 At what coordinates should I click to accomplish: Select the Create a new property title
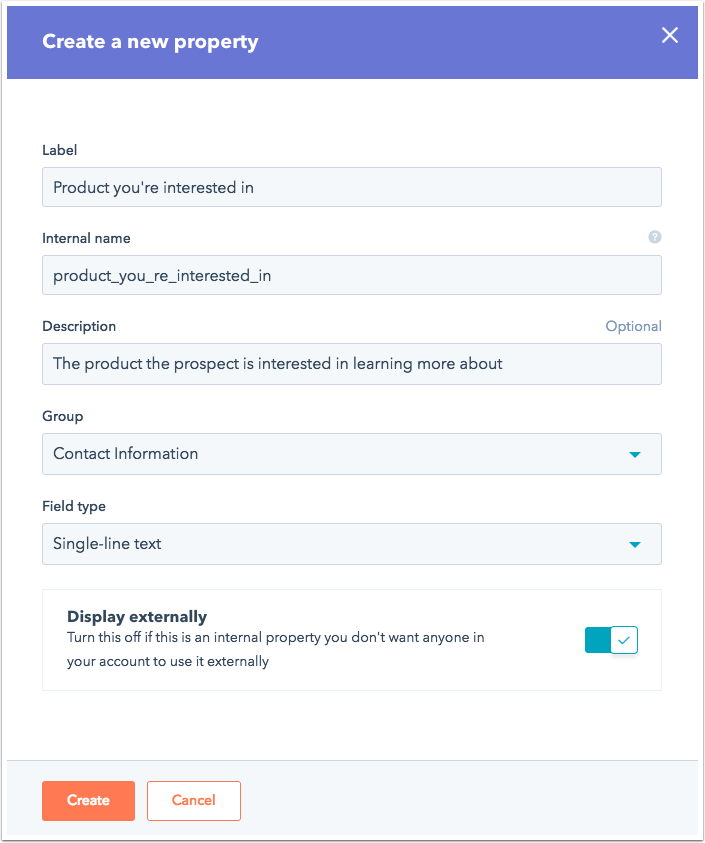click(x=150, y=42)
